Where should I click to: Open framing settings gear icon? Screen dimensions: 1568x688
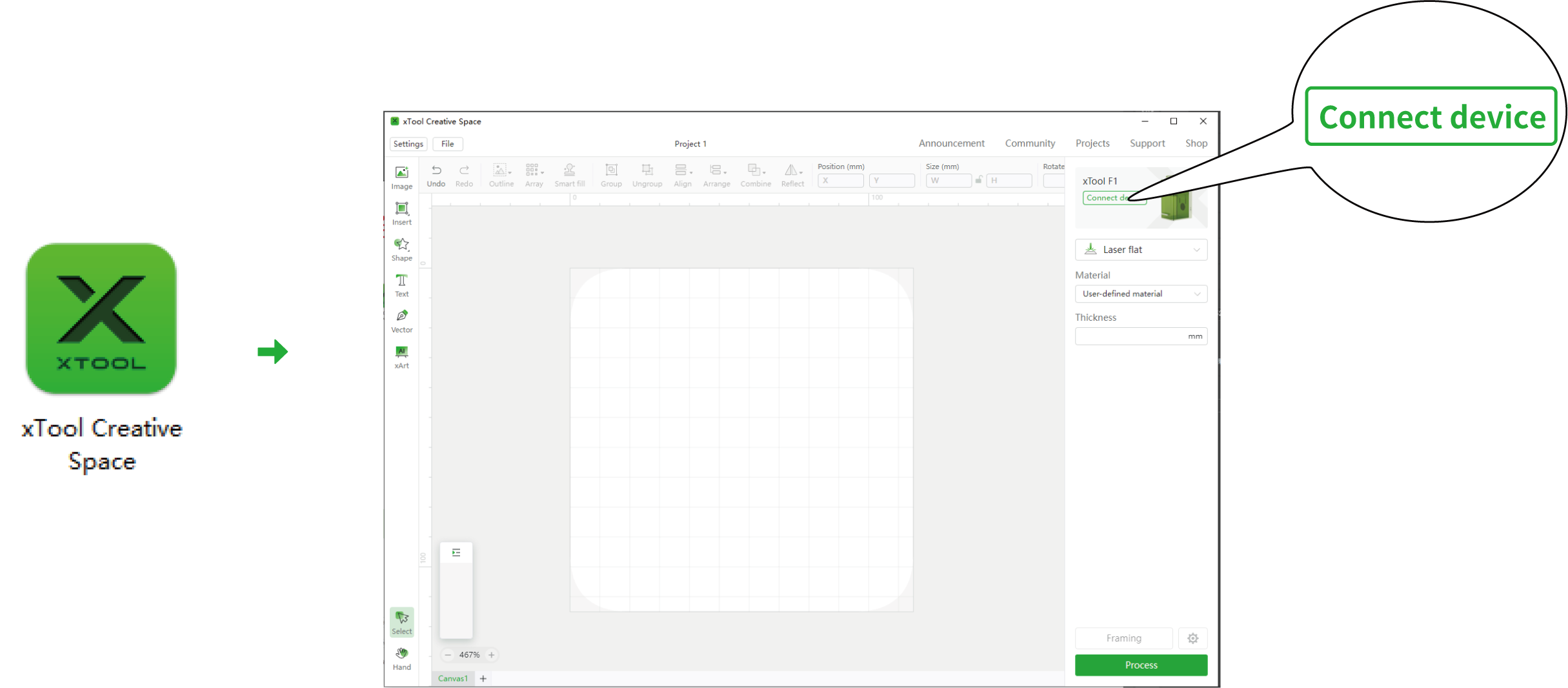click(1192, 638)
